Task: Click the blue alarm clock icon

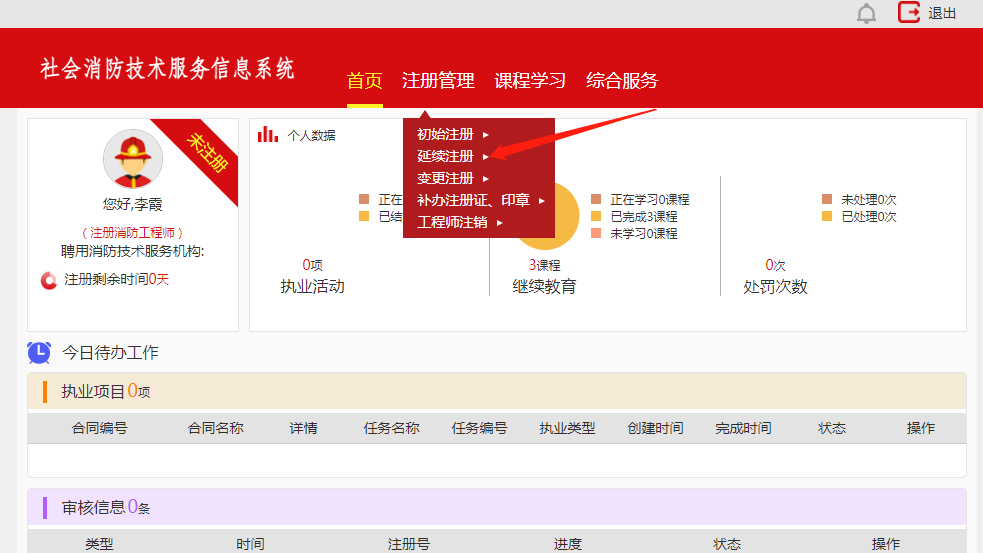Action: [39, 352]
